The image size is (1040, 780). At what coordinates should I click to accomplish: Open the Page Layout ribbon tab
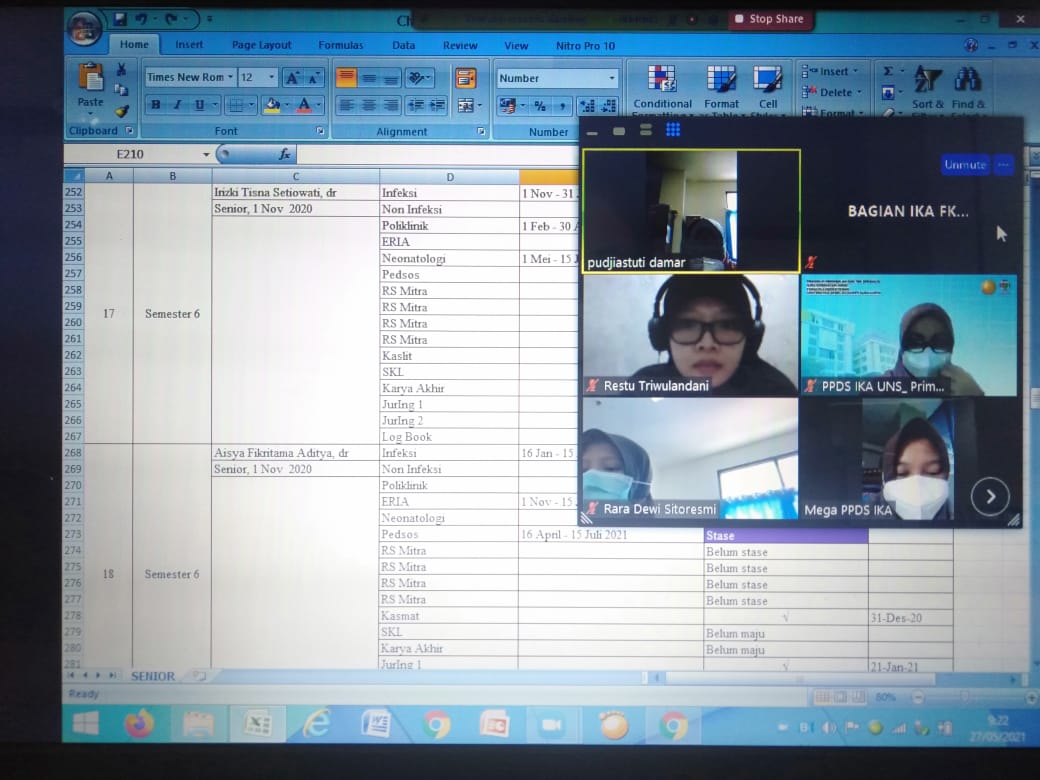pyautogui.click(x=262, y=45)
